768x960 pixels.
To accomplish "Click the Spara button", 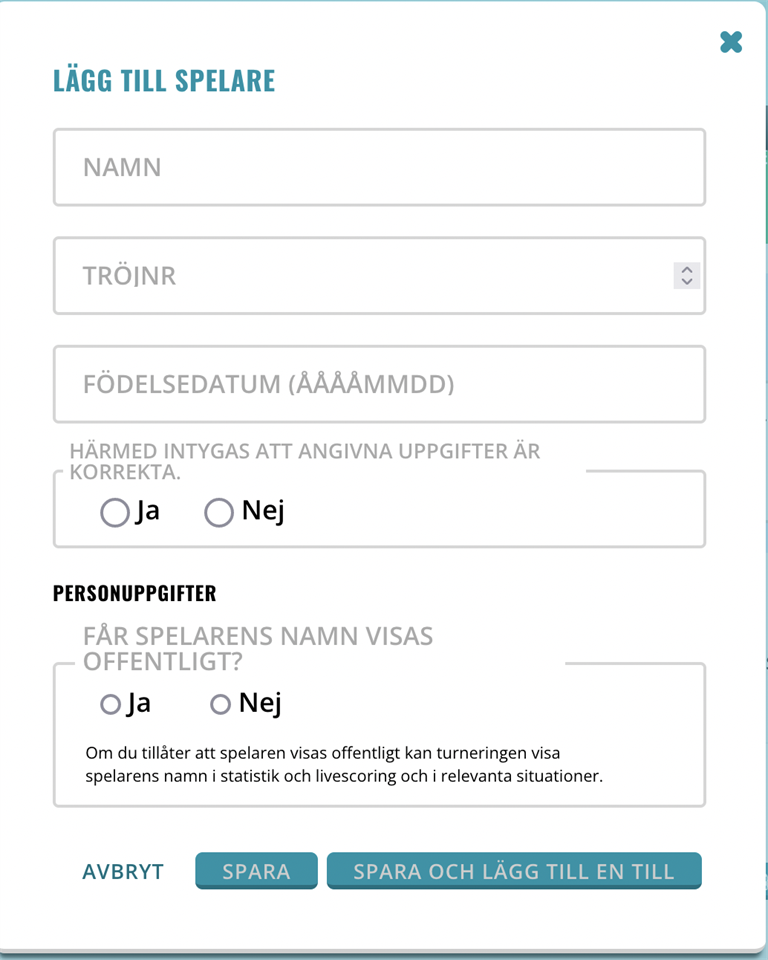I will (256, 871).
